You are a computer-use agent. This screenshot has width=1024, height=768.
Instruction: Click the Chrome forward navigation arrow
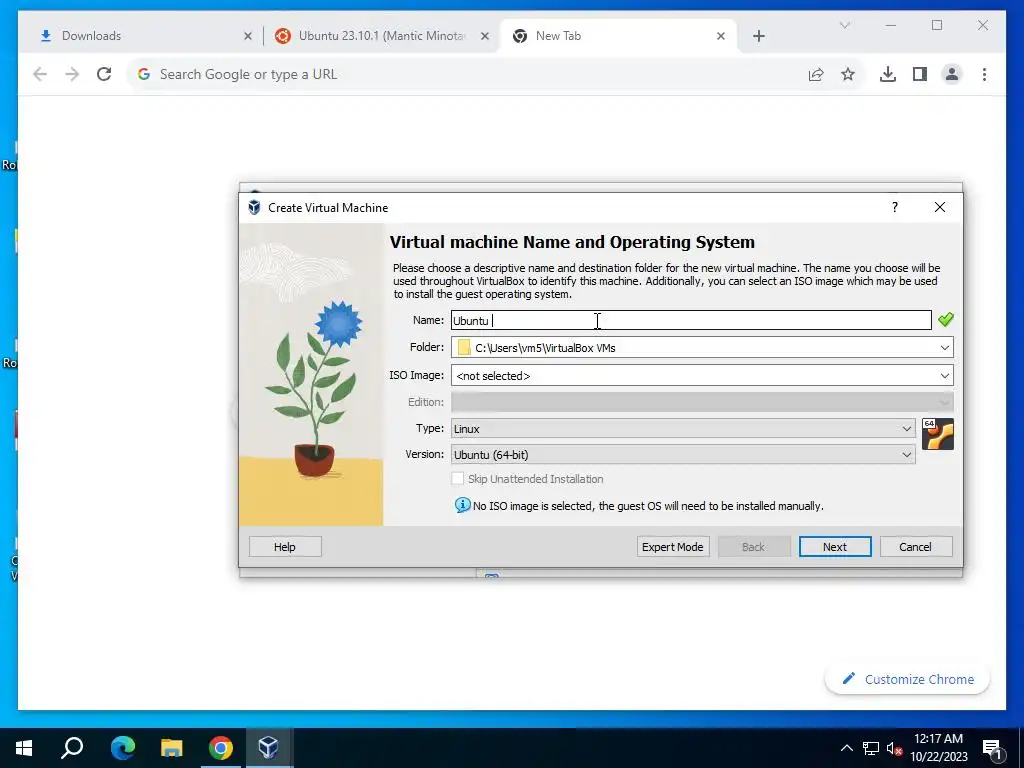72,74
